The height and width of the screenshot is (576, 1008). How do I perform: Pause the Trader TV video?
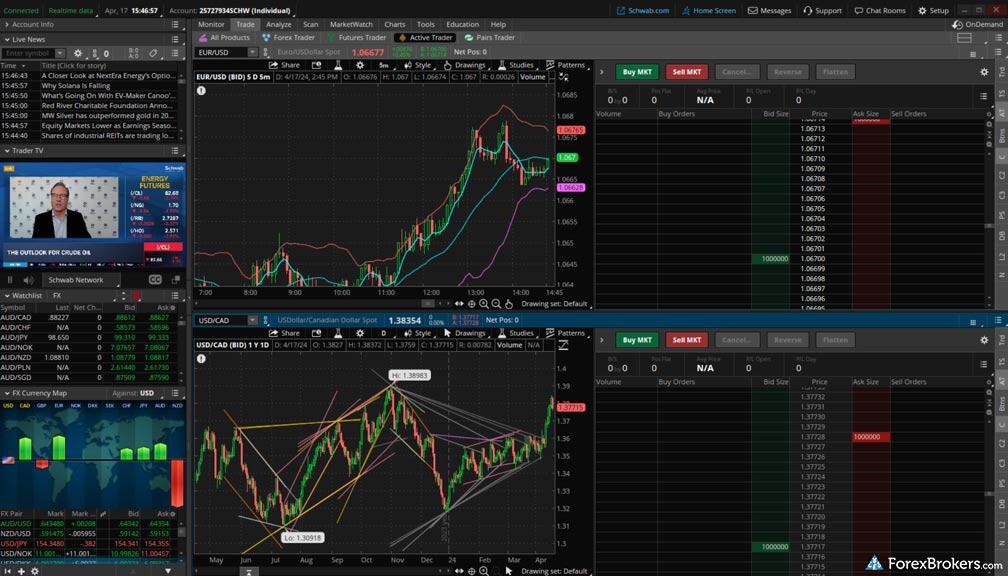(x=10, y=280)
